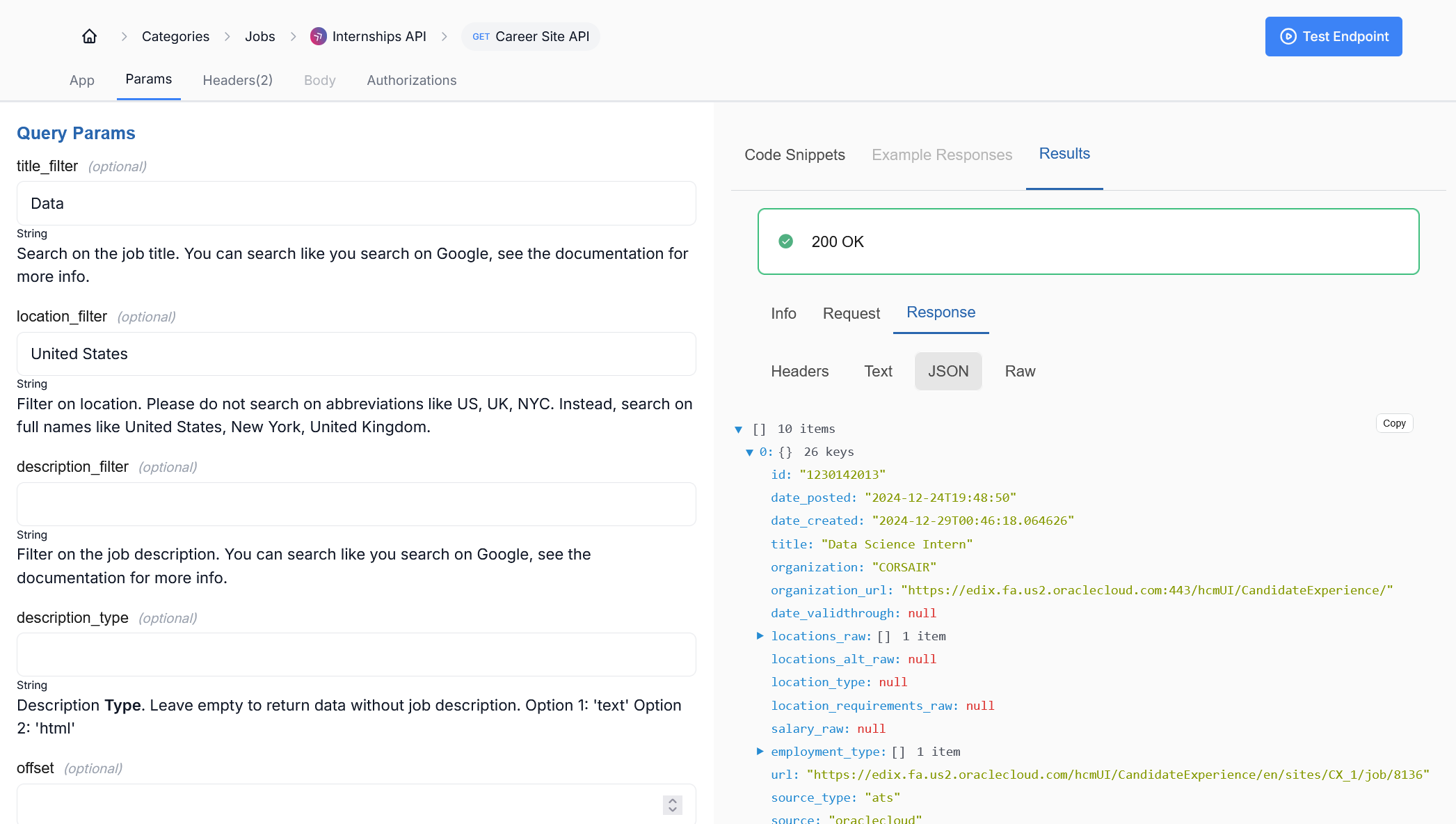The height and width of the screenshot is (824, 1456).
Task: Click the play icon in Test Endpoint
Action: pos(1288,36)
